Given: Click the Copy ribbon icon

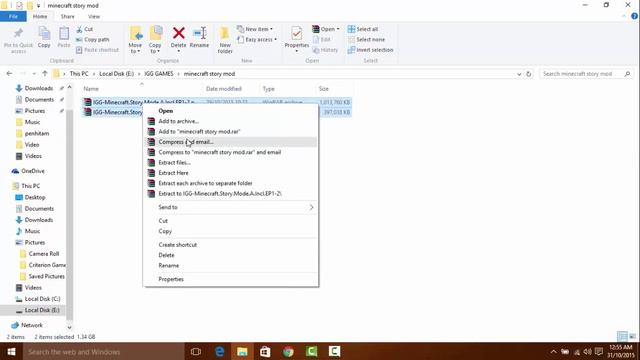Looking at the screenshot, I should 44,33.
